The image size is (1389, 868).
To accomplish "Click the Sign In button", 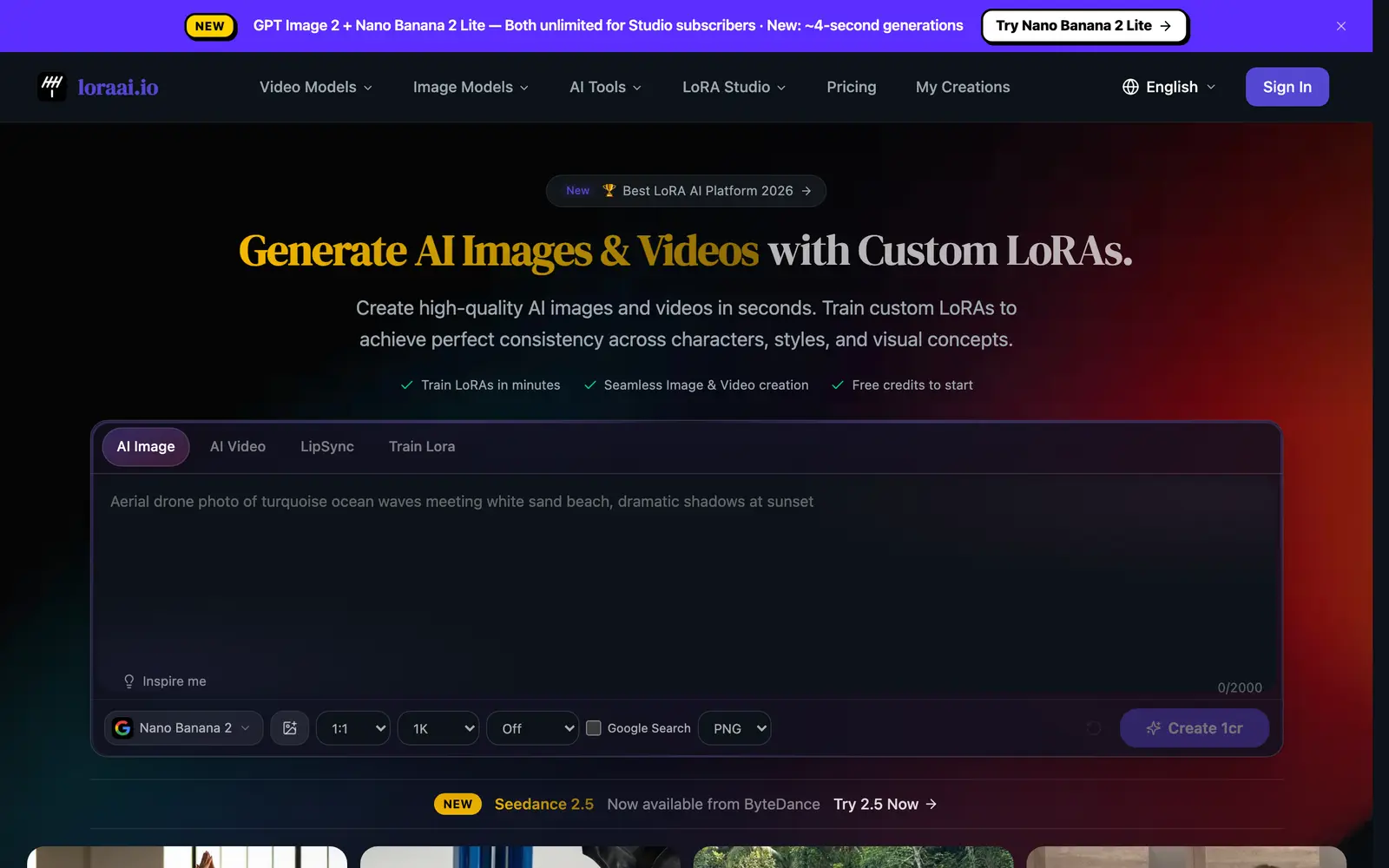I will click(x=1287, y=87).
